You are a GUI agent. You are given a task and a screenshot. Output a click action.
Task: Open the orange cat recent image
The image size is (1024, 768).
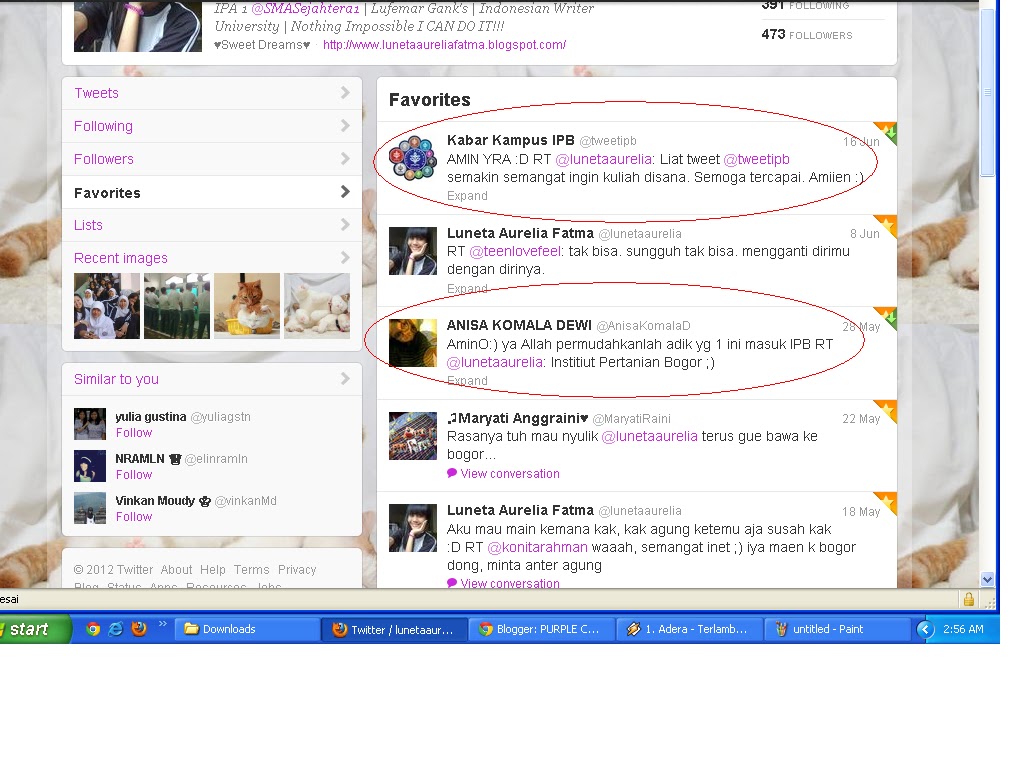[247, 306]
